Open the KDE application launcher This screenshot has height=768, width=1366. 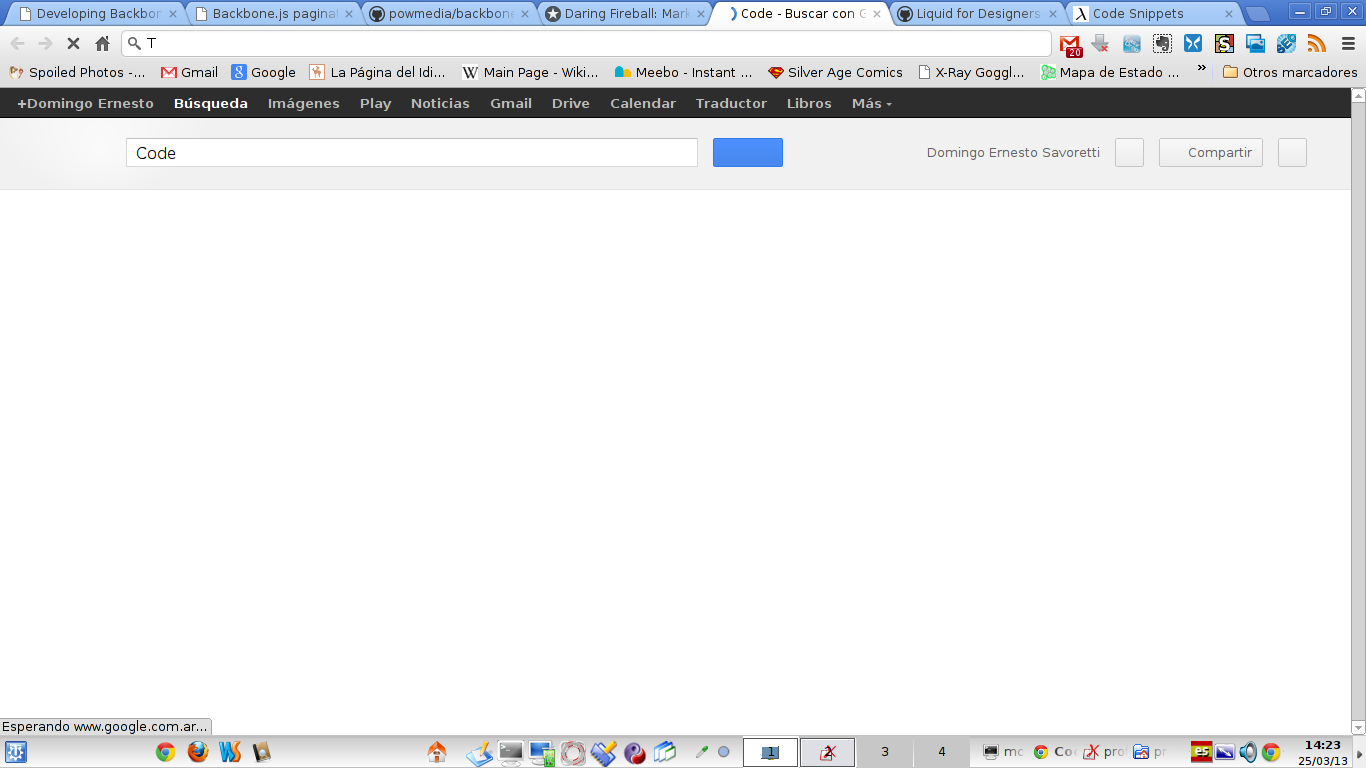(16, 752)
